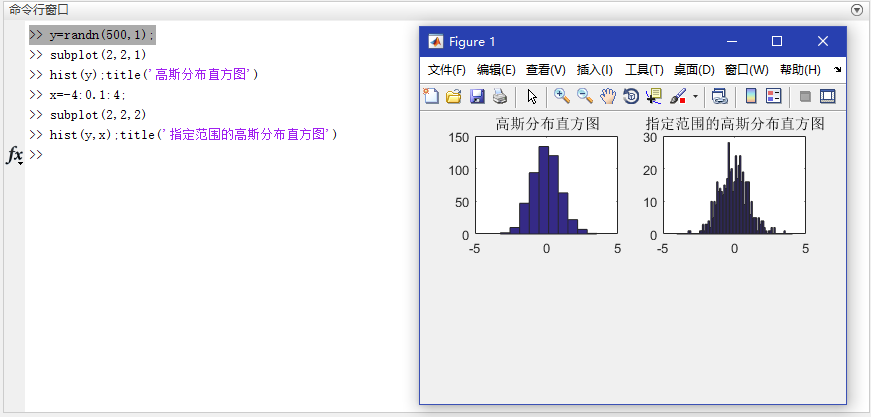Close the Figure 1 window
The width and height of the screenshot is (871, 417).
823,42
